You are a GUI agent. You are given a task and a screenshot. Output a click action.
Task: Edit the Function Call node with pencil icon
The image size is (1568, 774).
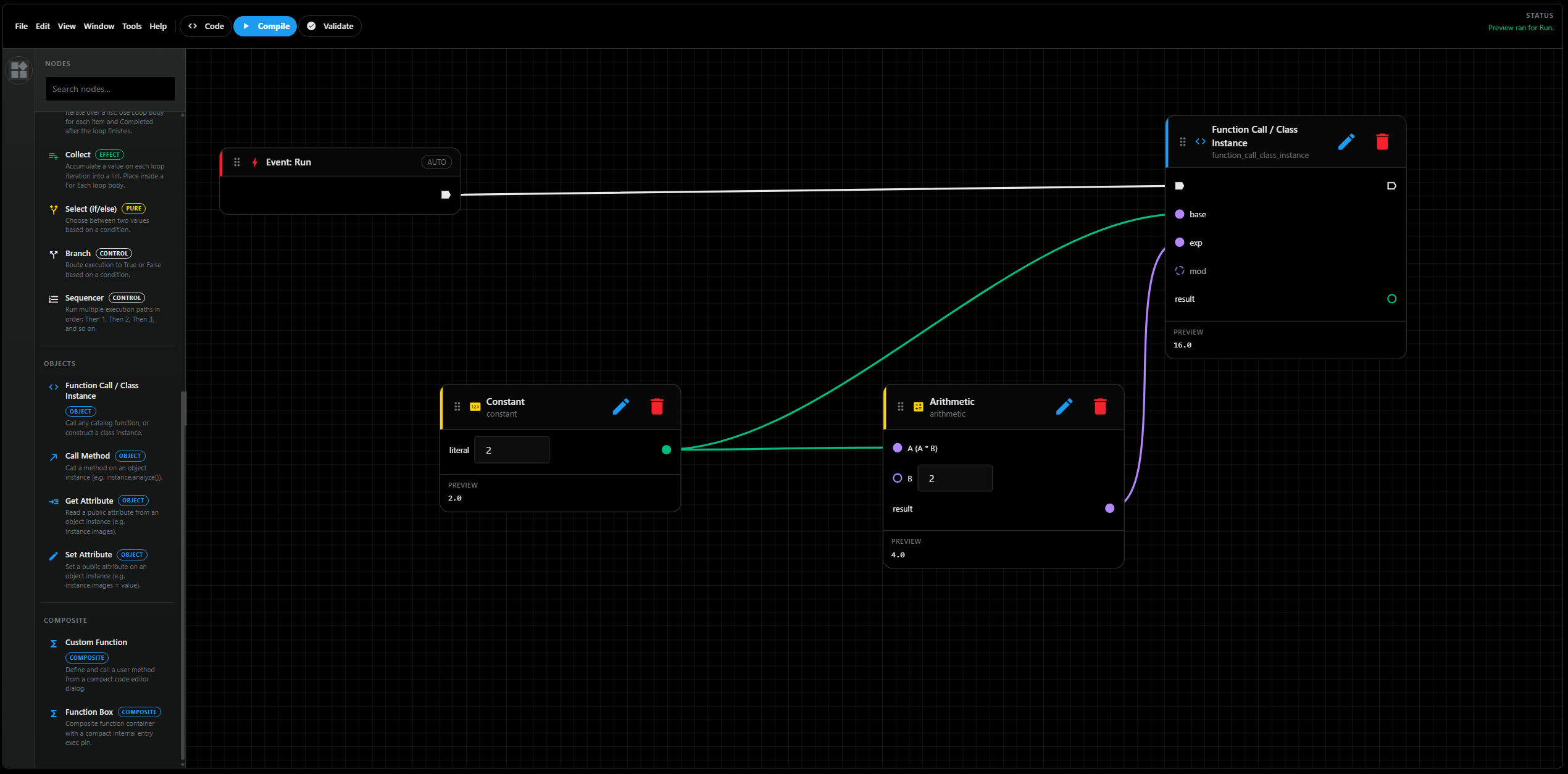[1346, 142]
